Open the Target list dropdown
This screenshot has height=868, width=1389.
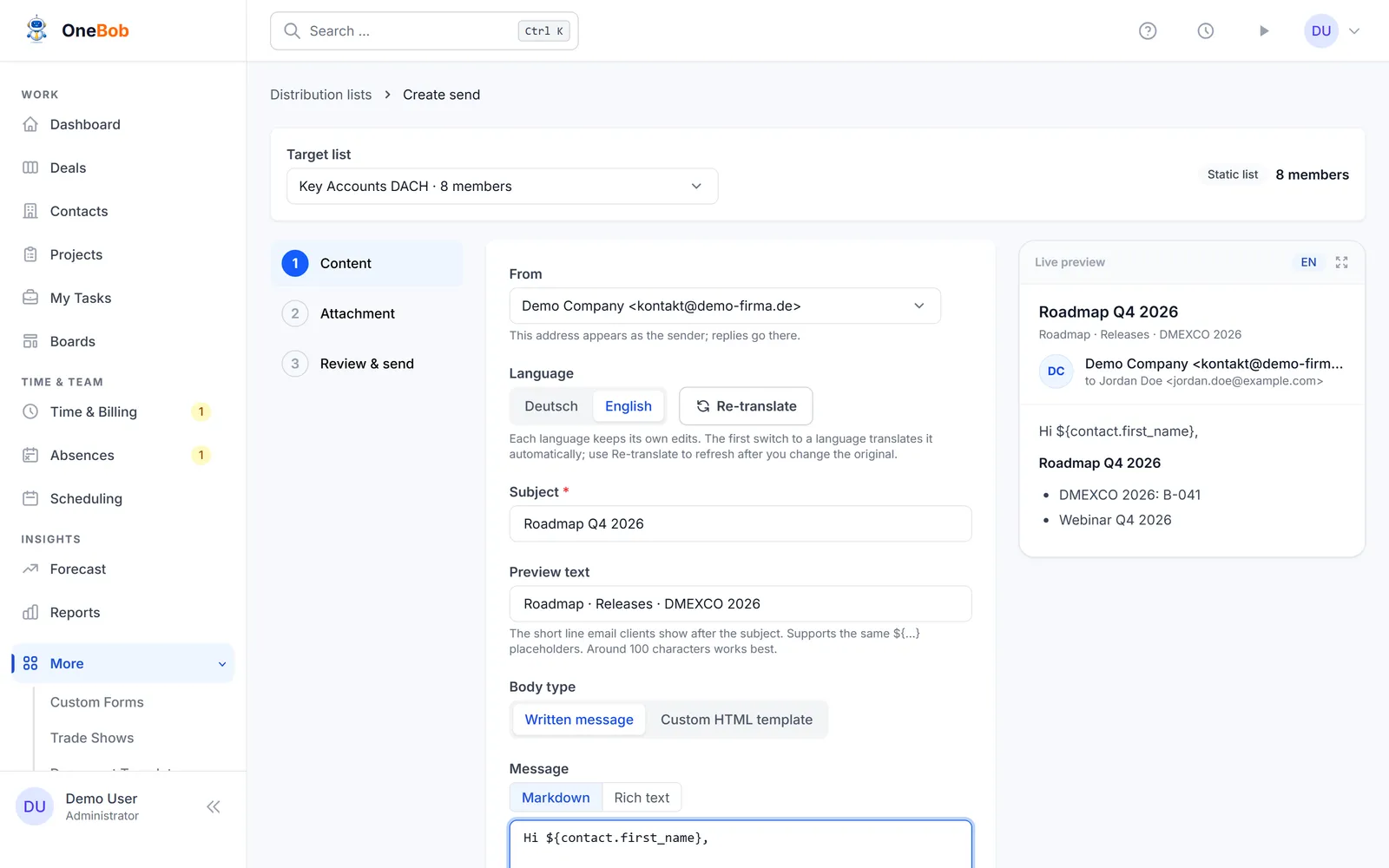click(502, 187)
